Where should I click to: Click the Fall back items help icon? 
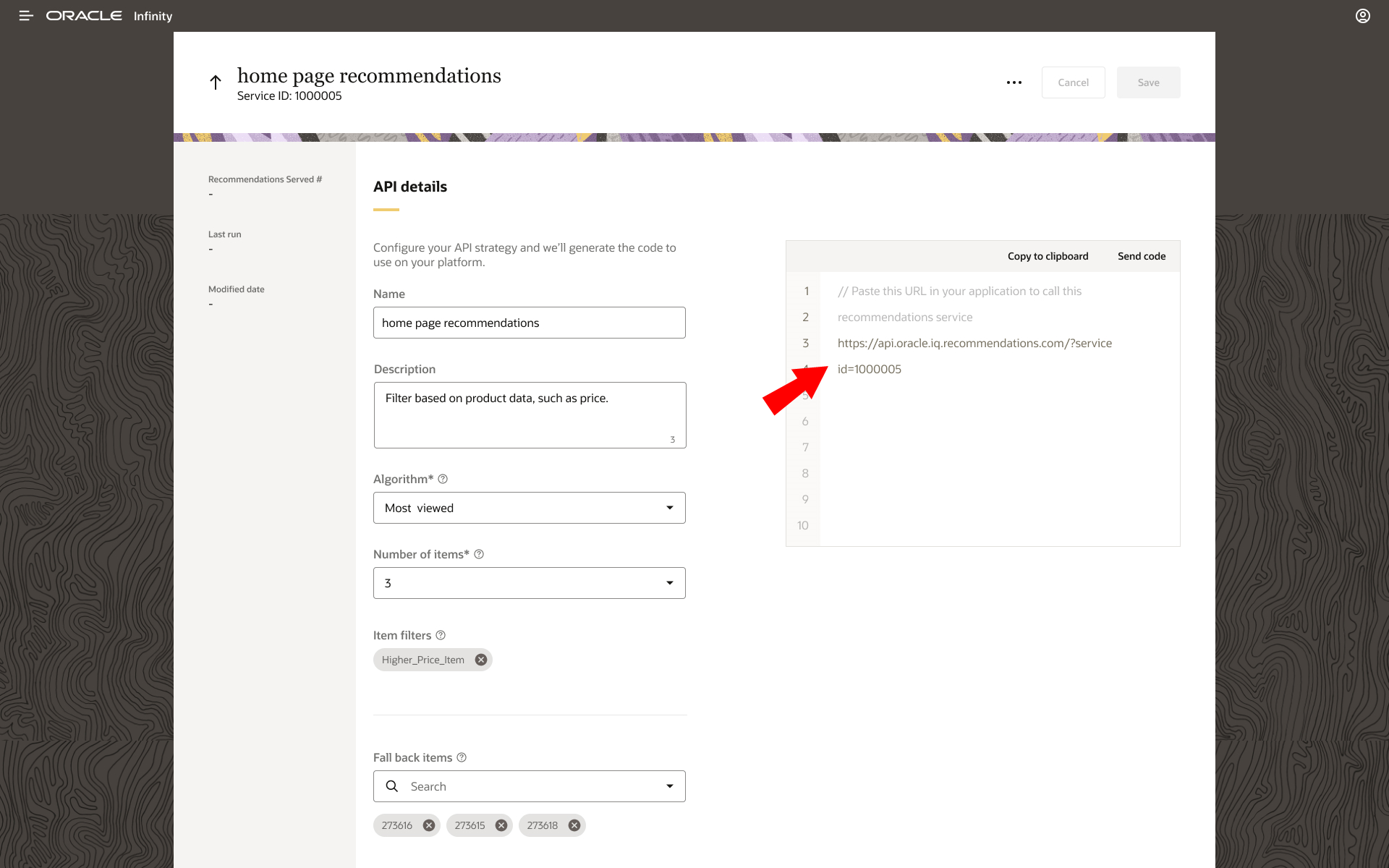click(462, 757)
